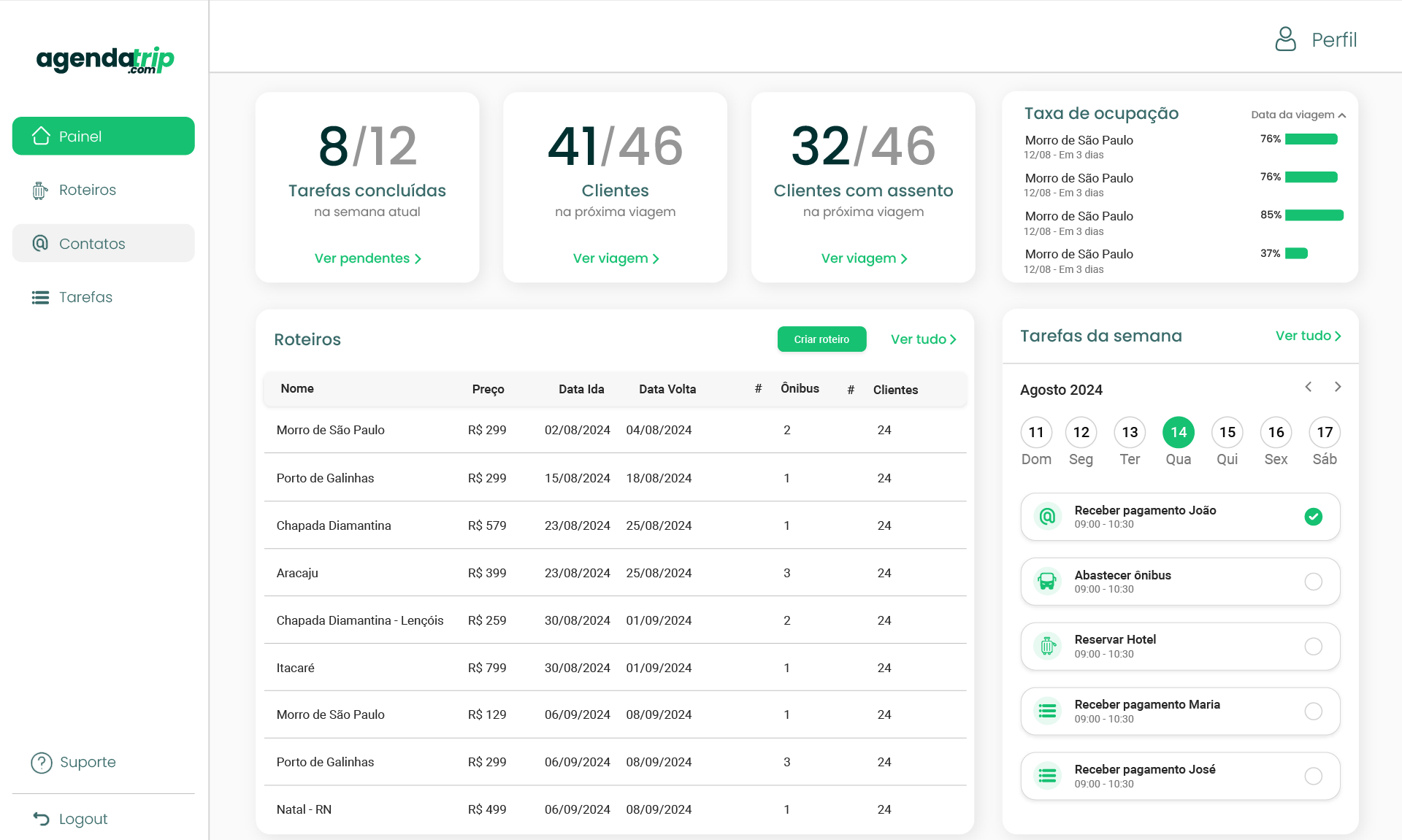This screenshot has height=840, width=1402.
Task: Click the list icon on Receber pagamento Maria
Action: tap(1047, 712)
